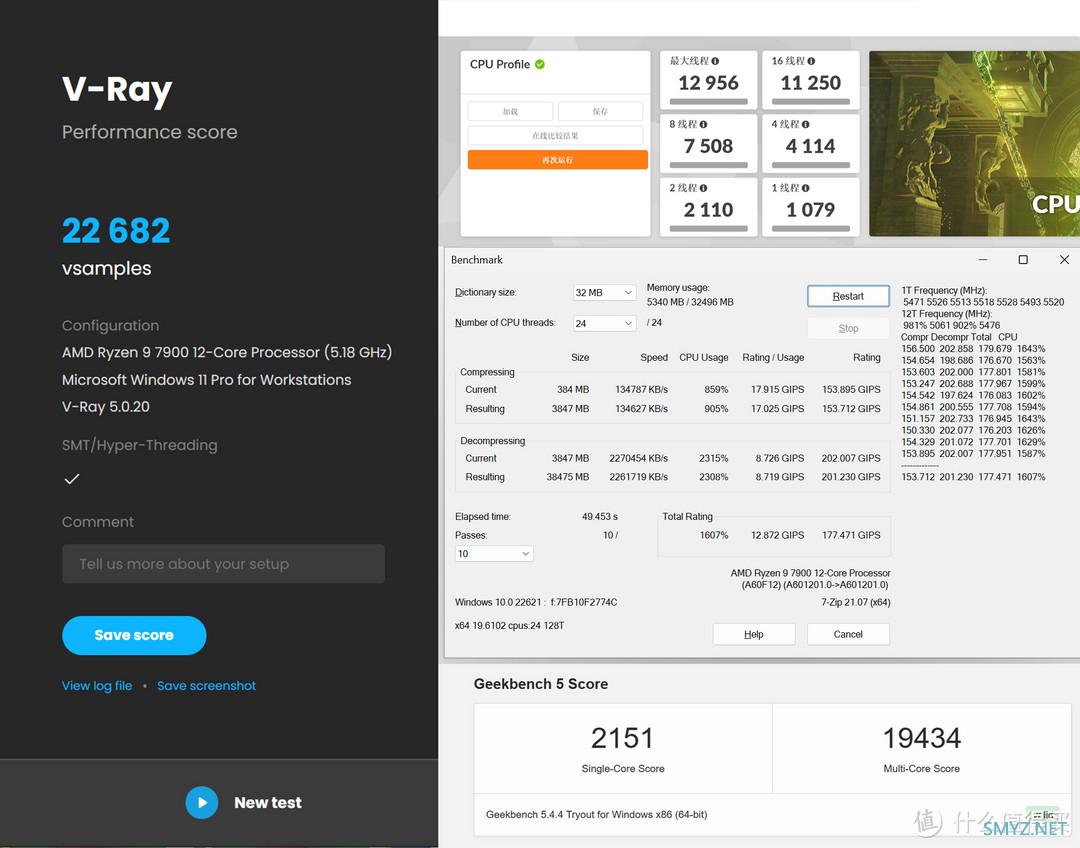Viewport: 1080px width, 848px height.
Task: Click the AMD Ryzen 9 7900 configuration line in V-Ray
Action: click(x=227, y=352)
